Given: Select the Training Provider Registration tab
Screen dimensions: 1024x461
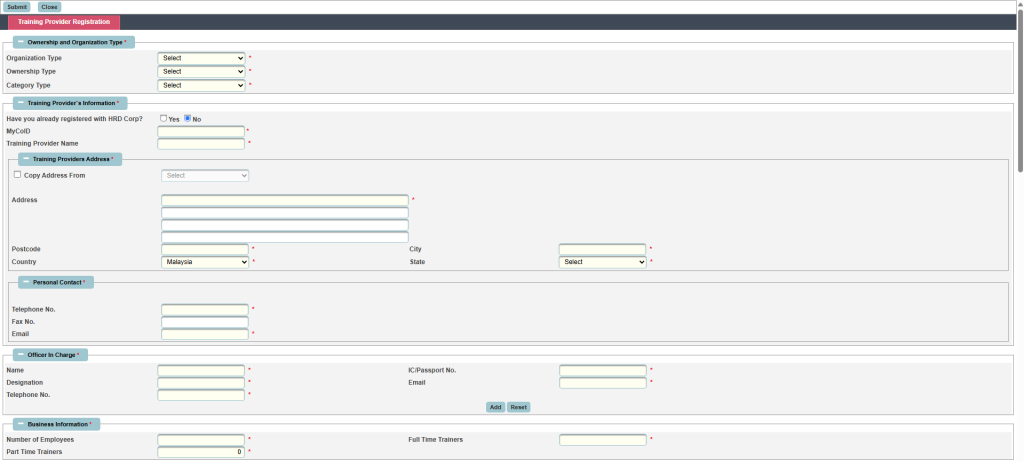Looking at the screenshot, I should point(64,21).
